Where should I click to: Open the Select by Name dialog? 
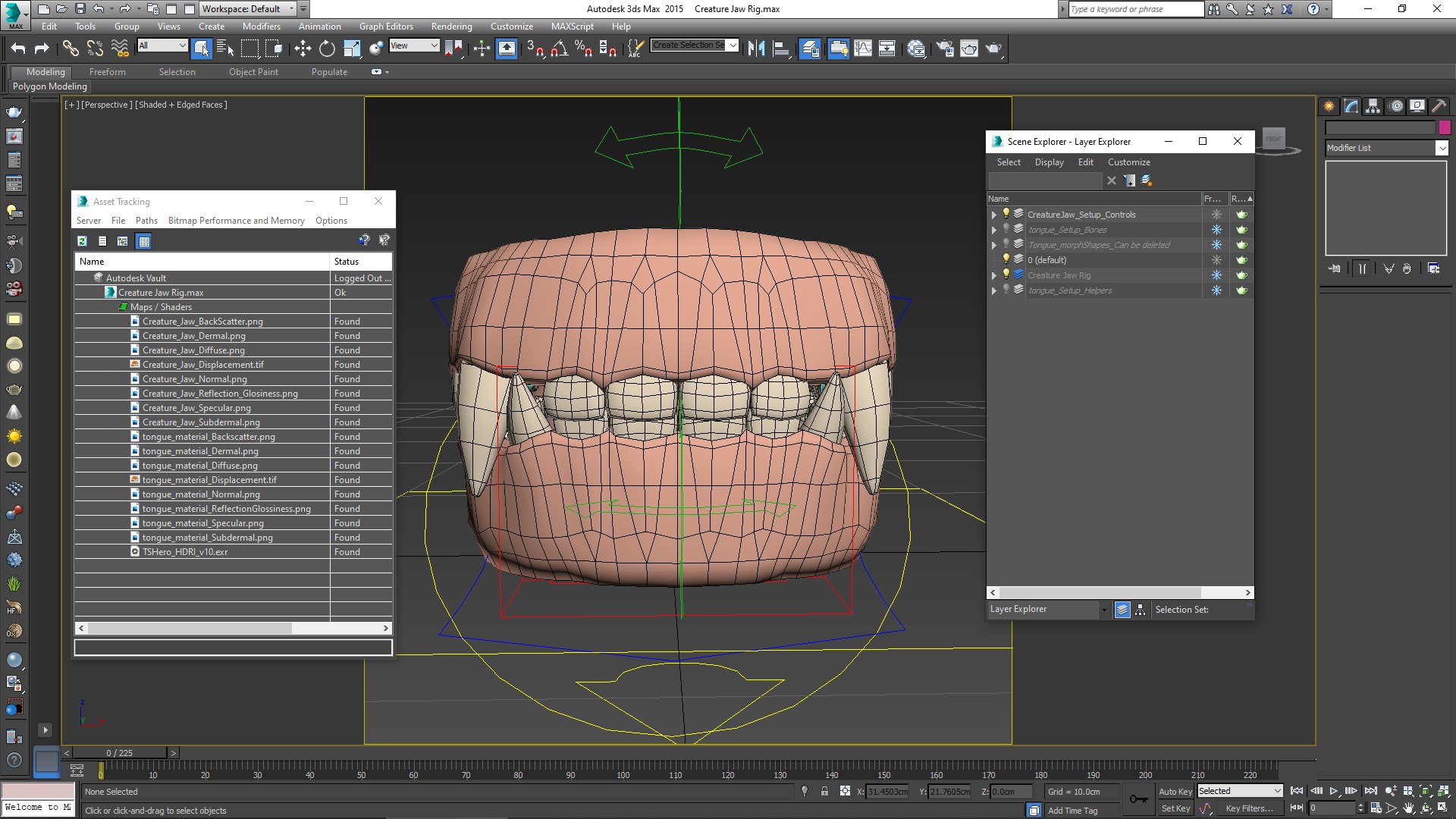click(x=225, y=49)
